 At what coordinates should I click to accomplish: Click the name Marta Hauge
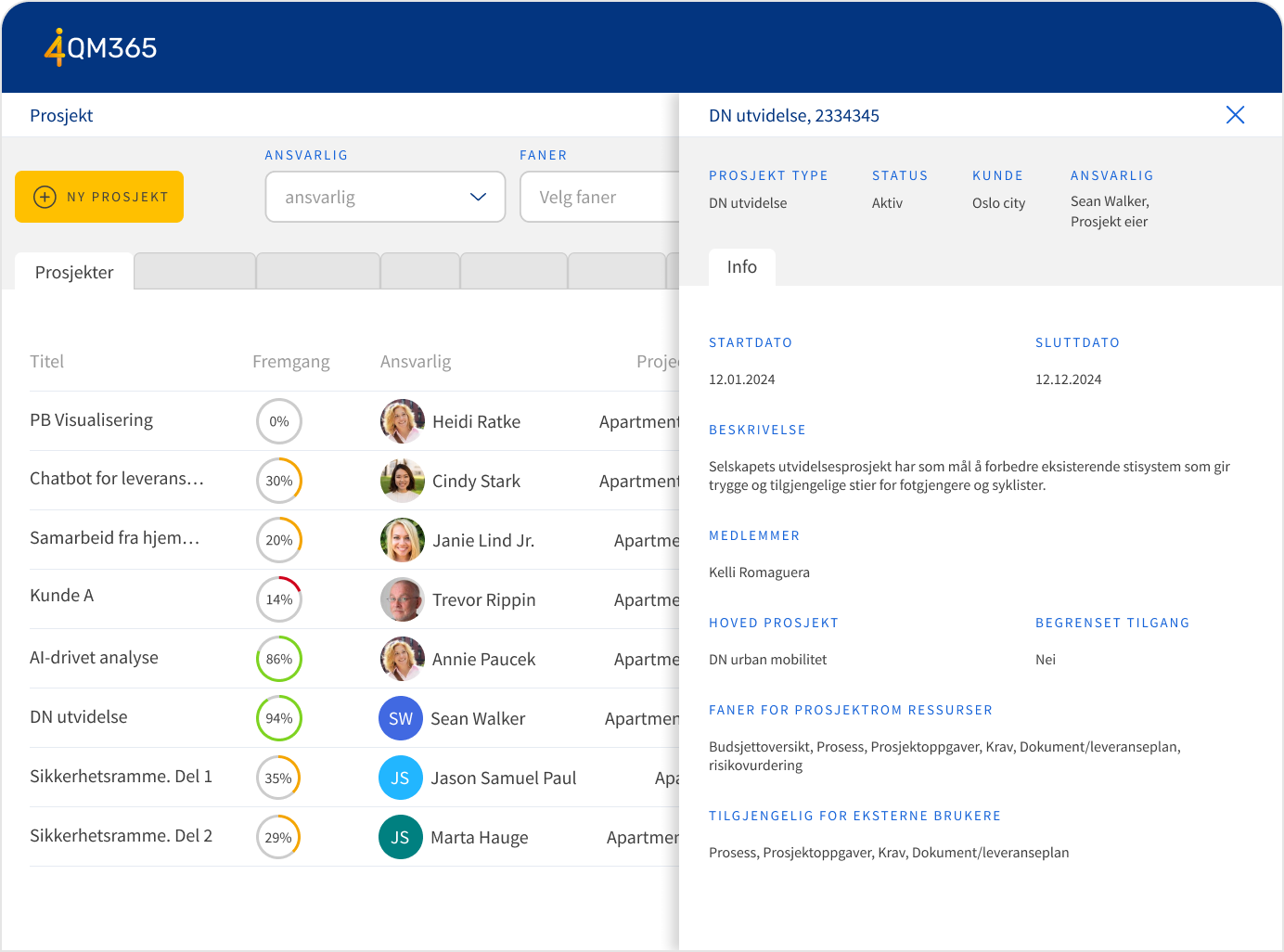[x=480, y=837]
